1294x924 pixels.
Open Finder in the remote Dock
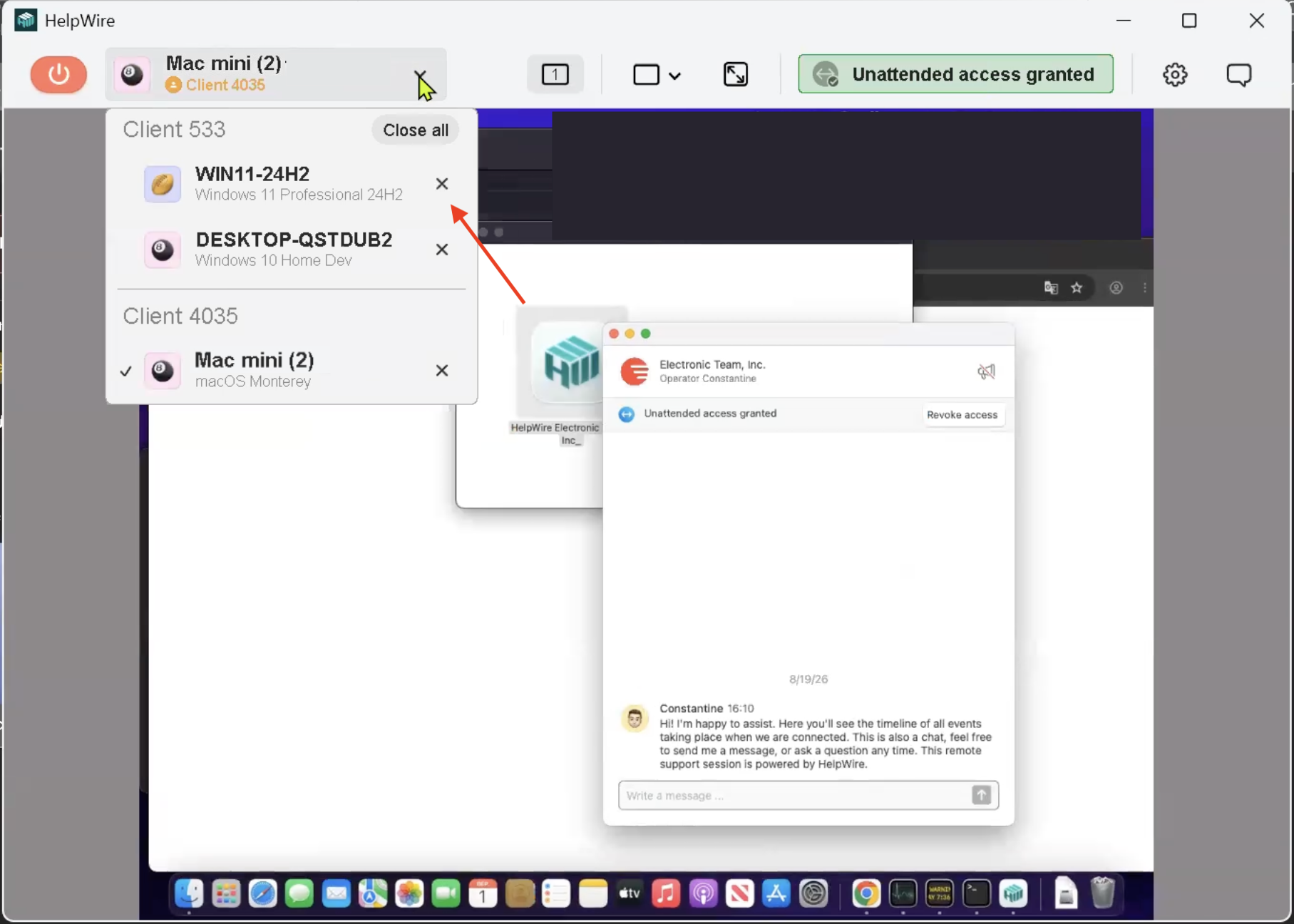pos(190,893)
